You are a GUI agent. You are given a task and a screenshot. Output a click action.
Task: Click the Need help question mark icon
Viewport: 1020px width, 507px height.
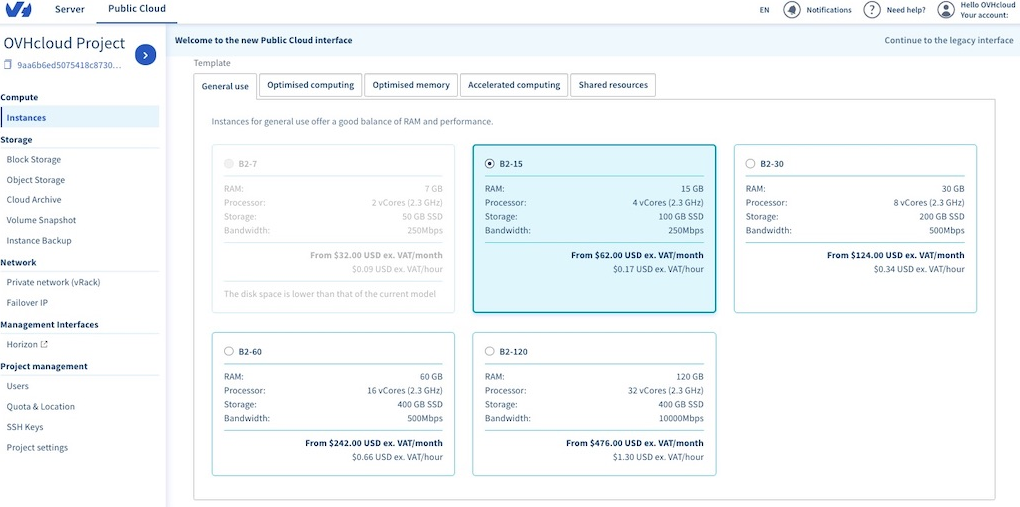(x=872, y=10)
